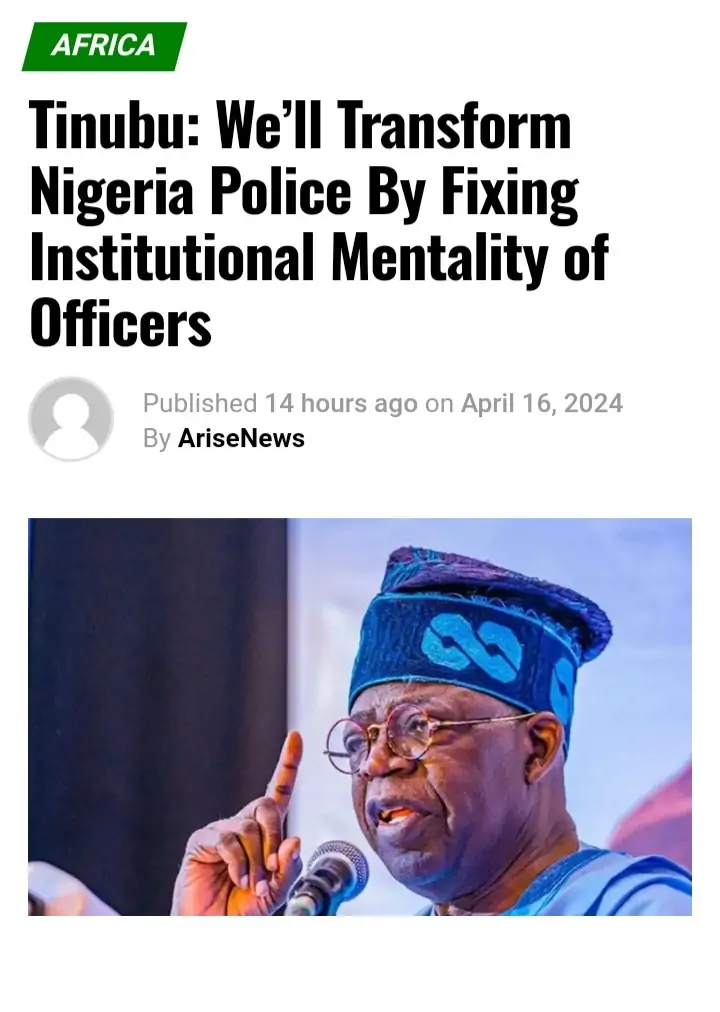Image resolution: width=720 pixels, height=1012 pixels.
Task: Click the word "Published" in the byline
Action: [x=200, y=404]
